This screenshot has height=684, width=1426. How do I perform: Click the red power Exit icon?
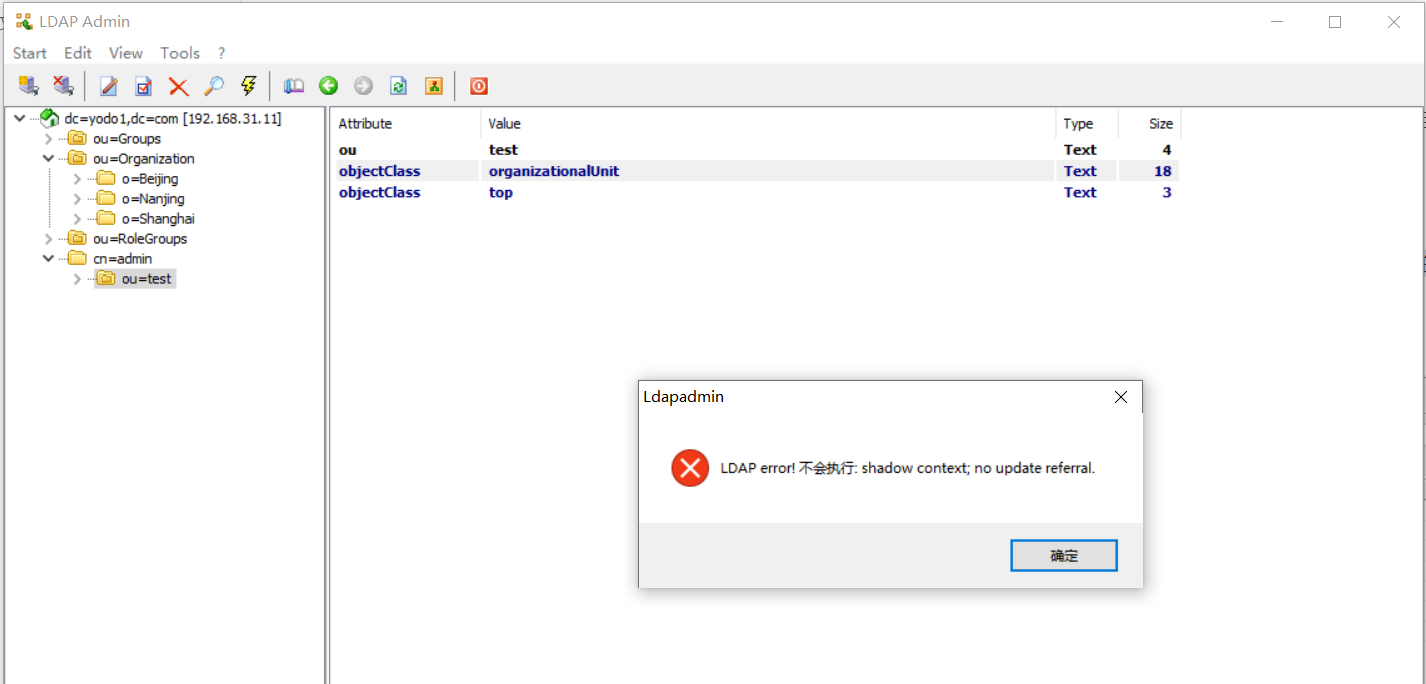(479, 86)
